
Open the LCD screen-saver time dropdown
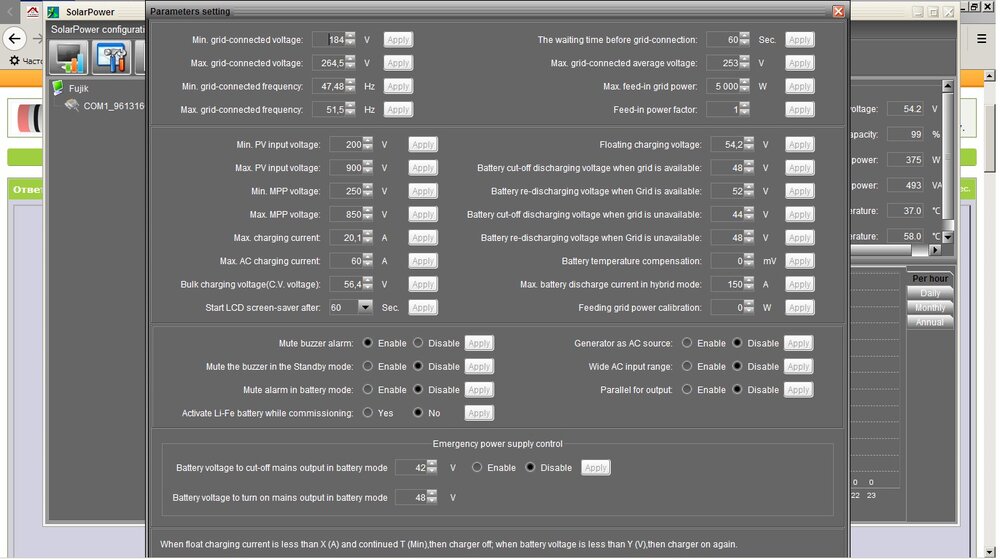(x=365, y=308)
